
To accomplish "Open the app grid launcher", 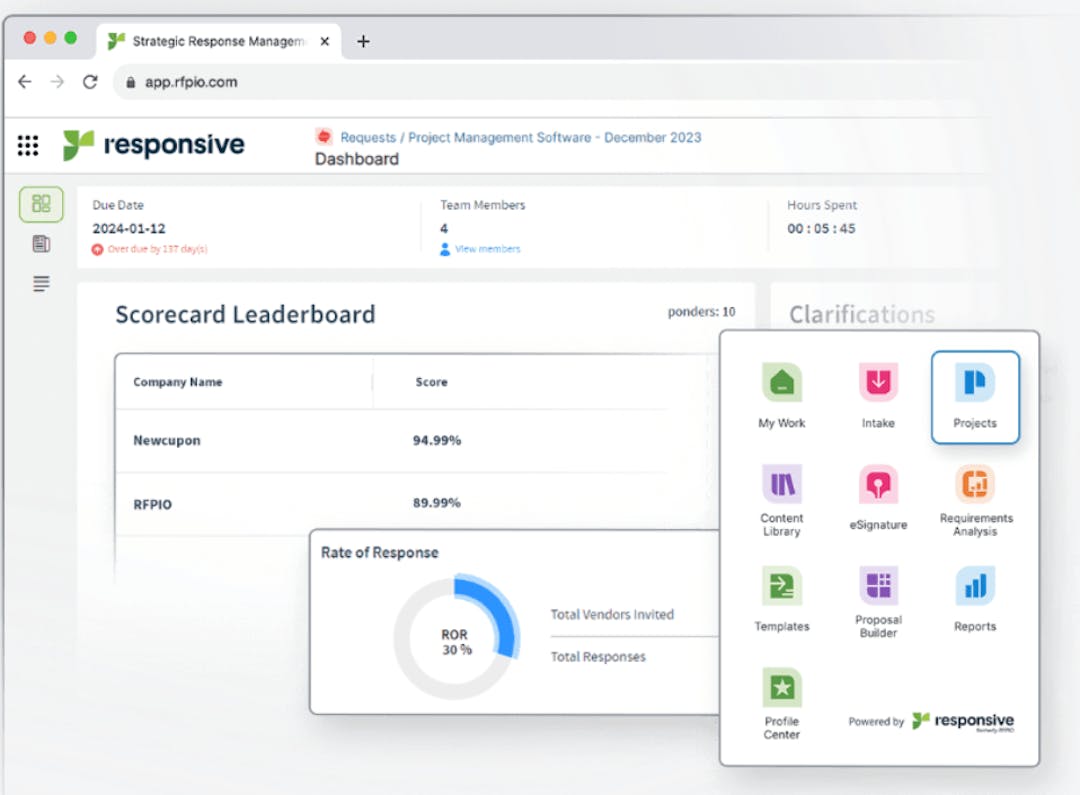I will [28, 145].
